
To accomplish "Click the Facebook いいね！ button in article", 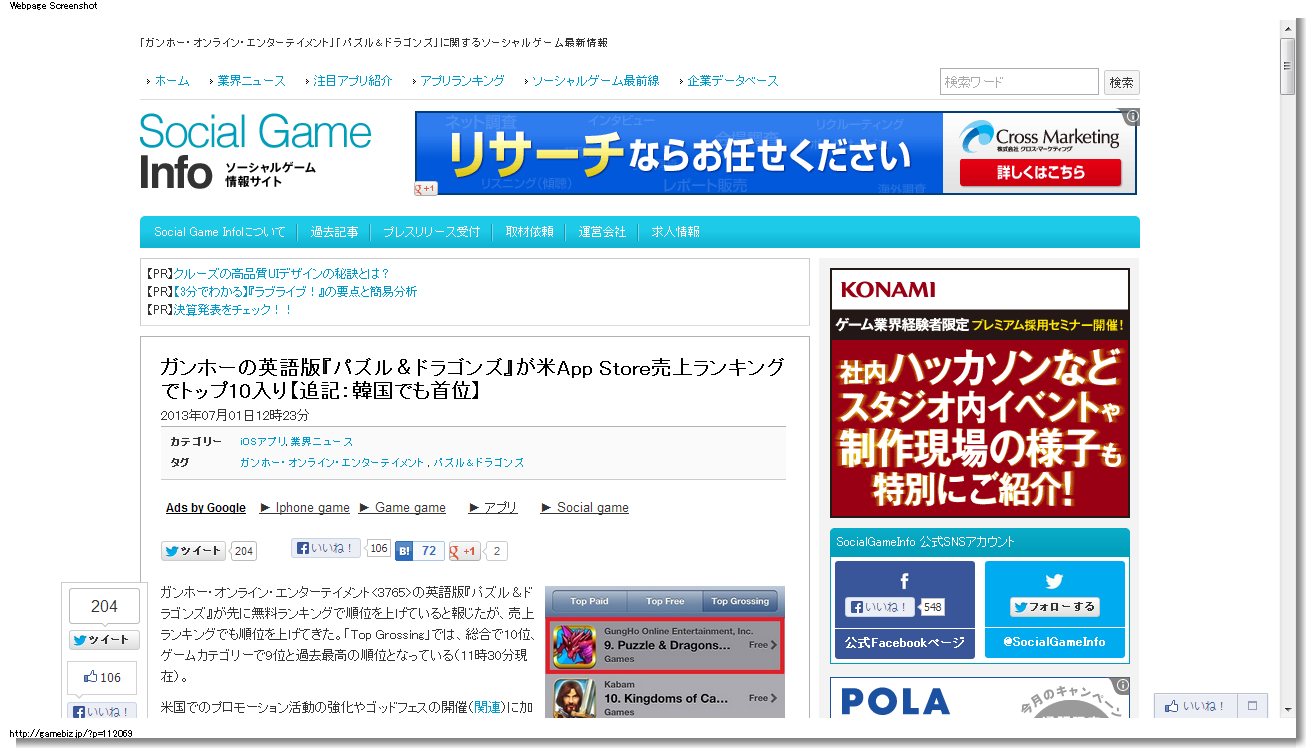I will click(326, 548).
